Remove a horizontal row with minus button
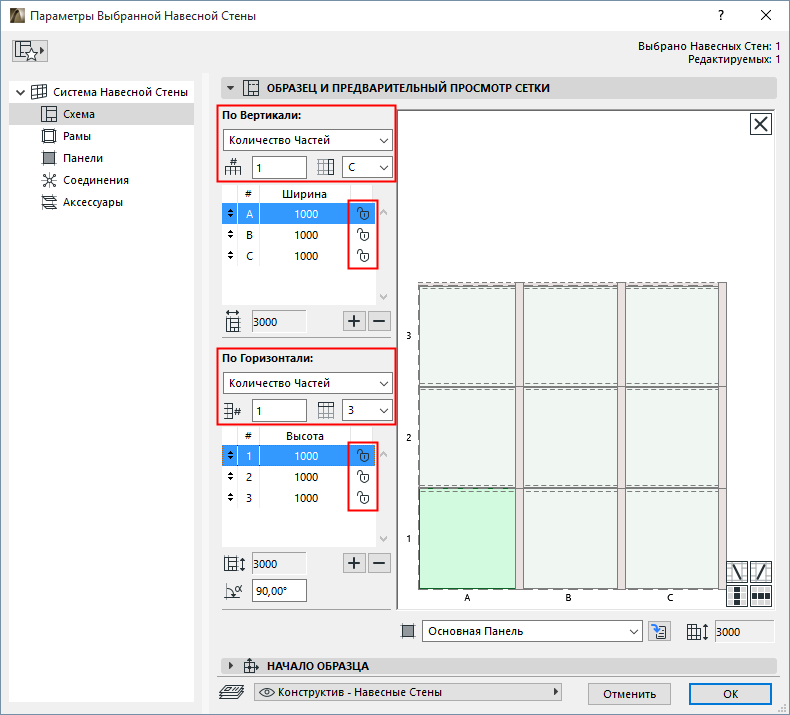Viewport: 790px width, 715px height. click(x=379, y=563)
